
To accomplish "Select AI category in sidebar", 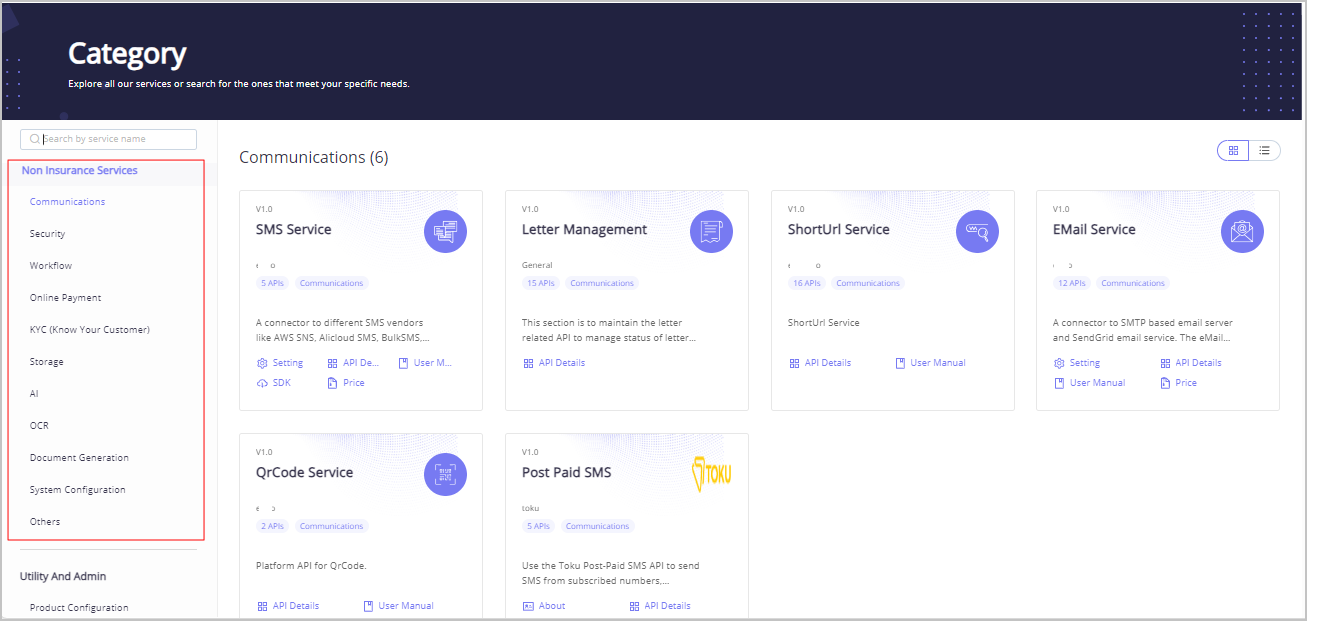I will pyautogui.click(x=34, y=394).
